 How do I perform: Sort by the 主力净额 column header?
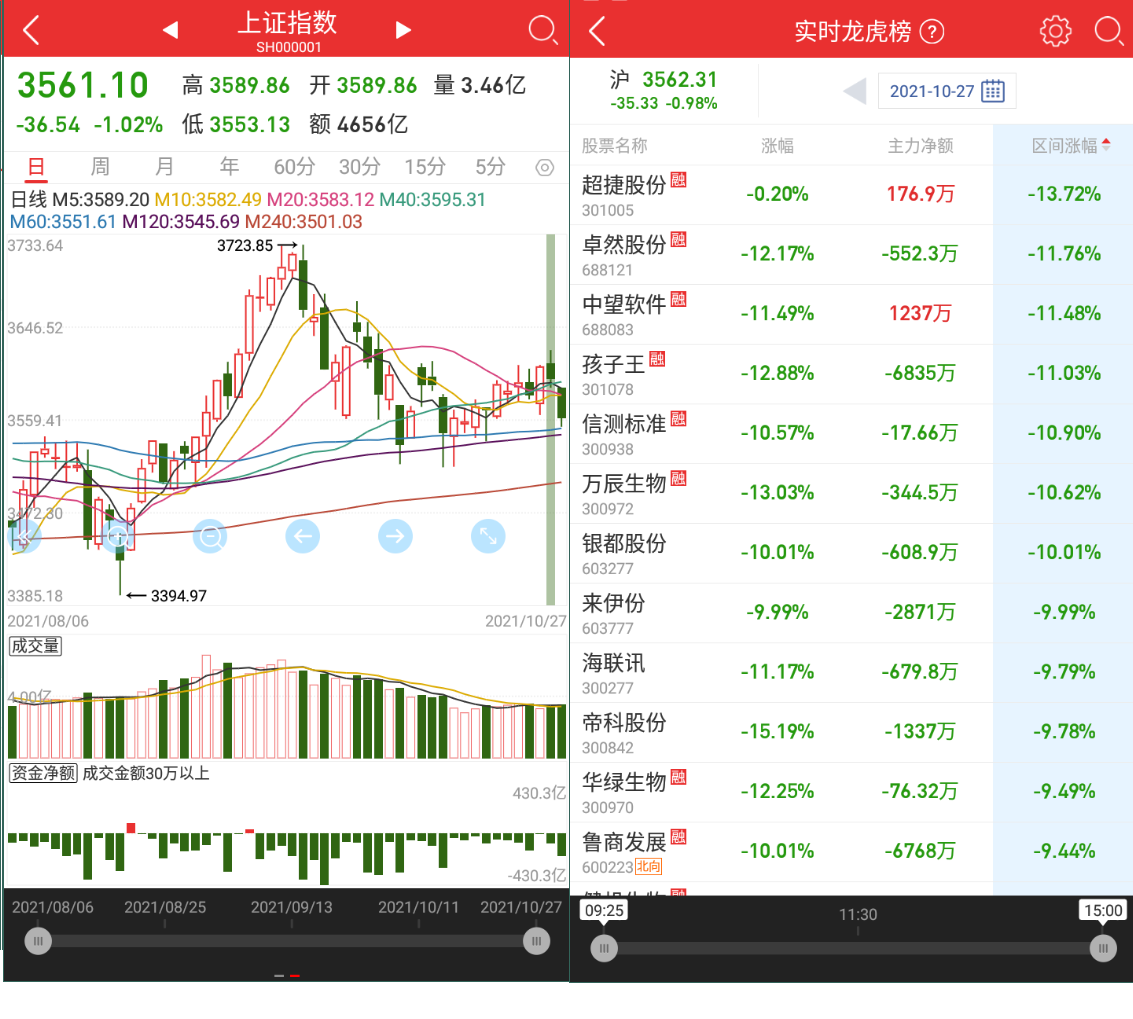(920, 146)
